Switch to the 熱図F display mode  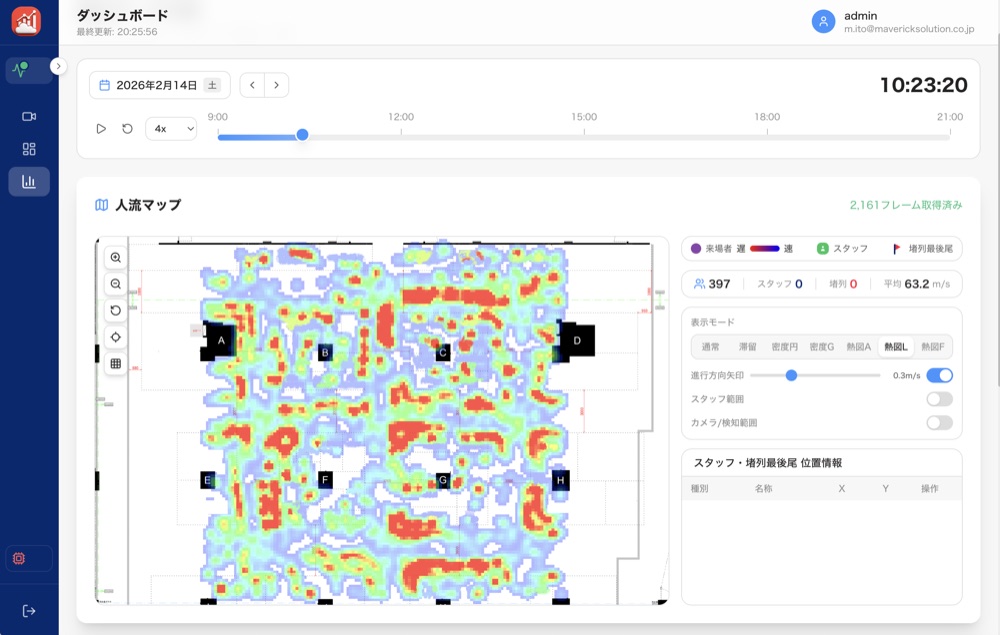click(933, 347)
